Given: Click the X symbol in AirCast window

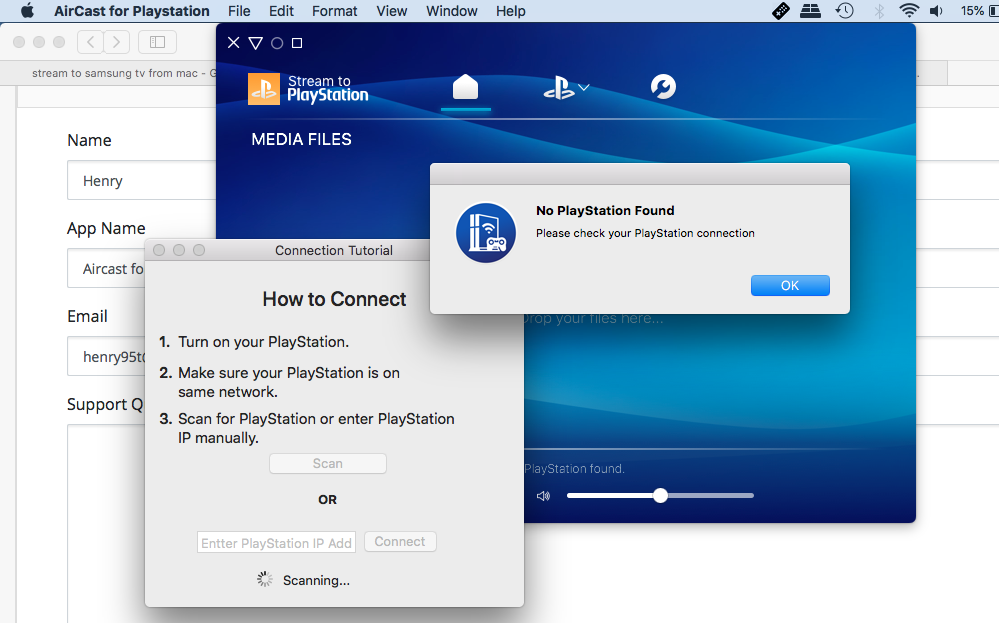Looking at the screenshot, I should pyautogui.click(x=234, y=43).
